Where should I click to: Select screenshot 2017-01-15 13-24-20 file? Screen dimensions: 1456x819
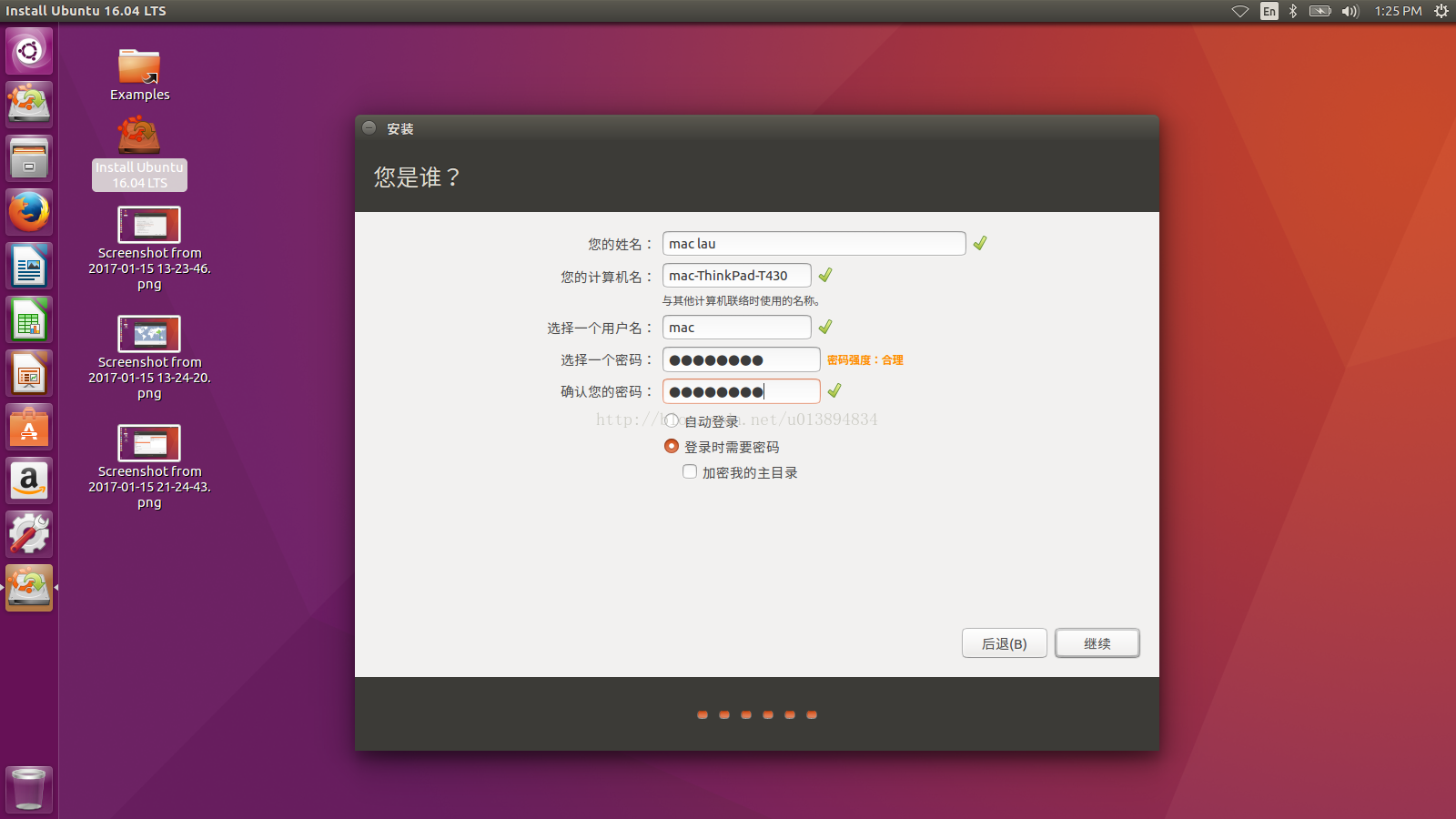[x=149, y=358]
